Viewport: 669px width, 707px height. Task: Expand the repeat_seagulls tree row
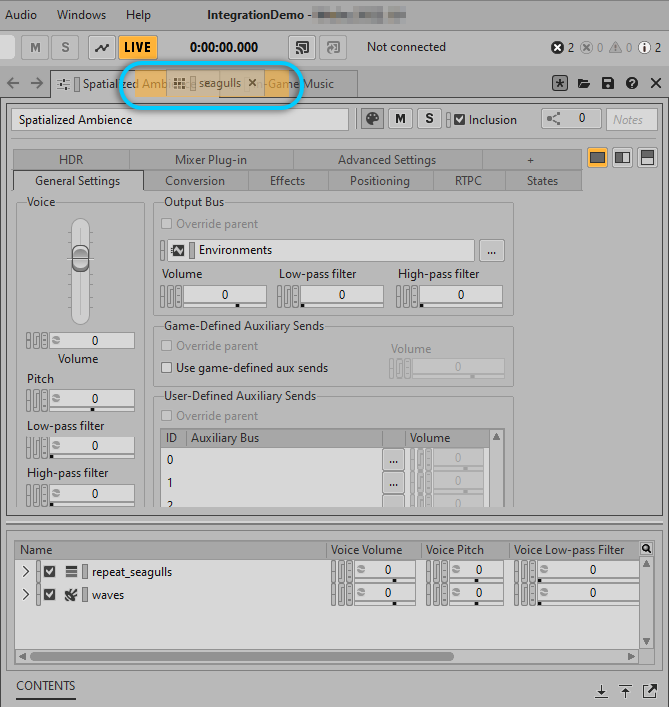pyautogui.click(x=26, y=572)
